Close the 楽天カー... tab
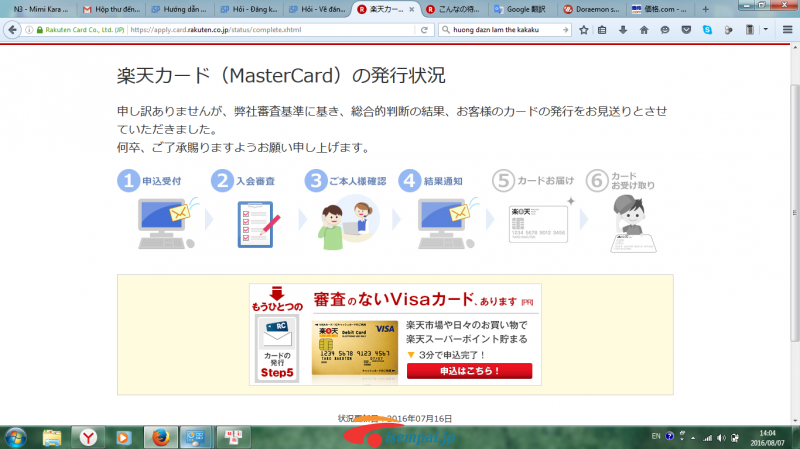The width and height of the screenshot is (800, 449). pyautogui.click(x=412, y=9)
